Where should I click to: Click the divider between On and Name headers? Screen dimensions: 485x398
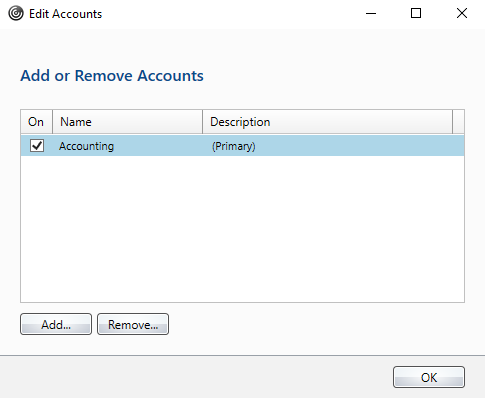pos(52,122)
